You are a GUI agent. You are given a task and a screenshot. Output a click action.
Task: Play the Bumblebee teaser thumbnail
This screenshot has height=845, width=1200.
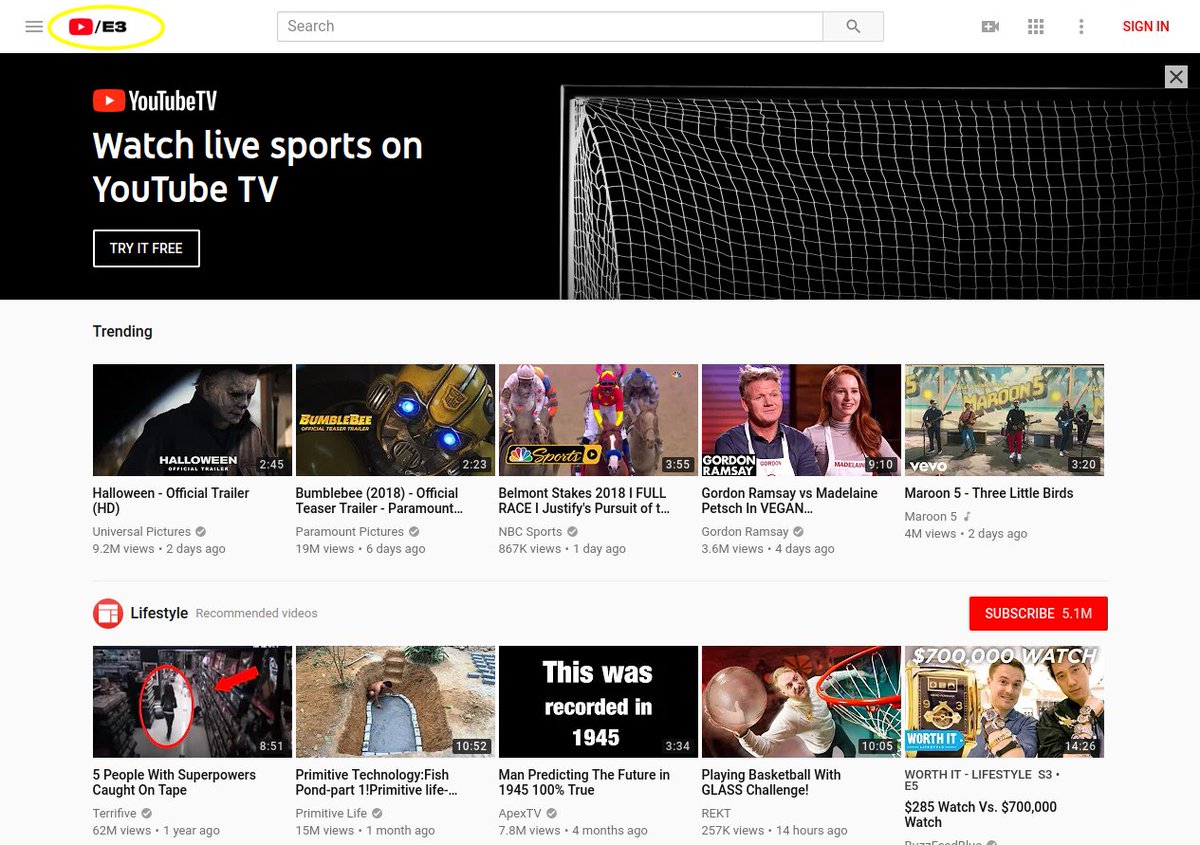coord(395,420)
